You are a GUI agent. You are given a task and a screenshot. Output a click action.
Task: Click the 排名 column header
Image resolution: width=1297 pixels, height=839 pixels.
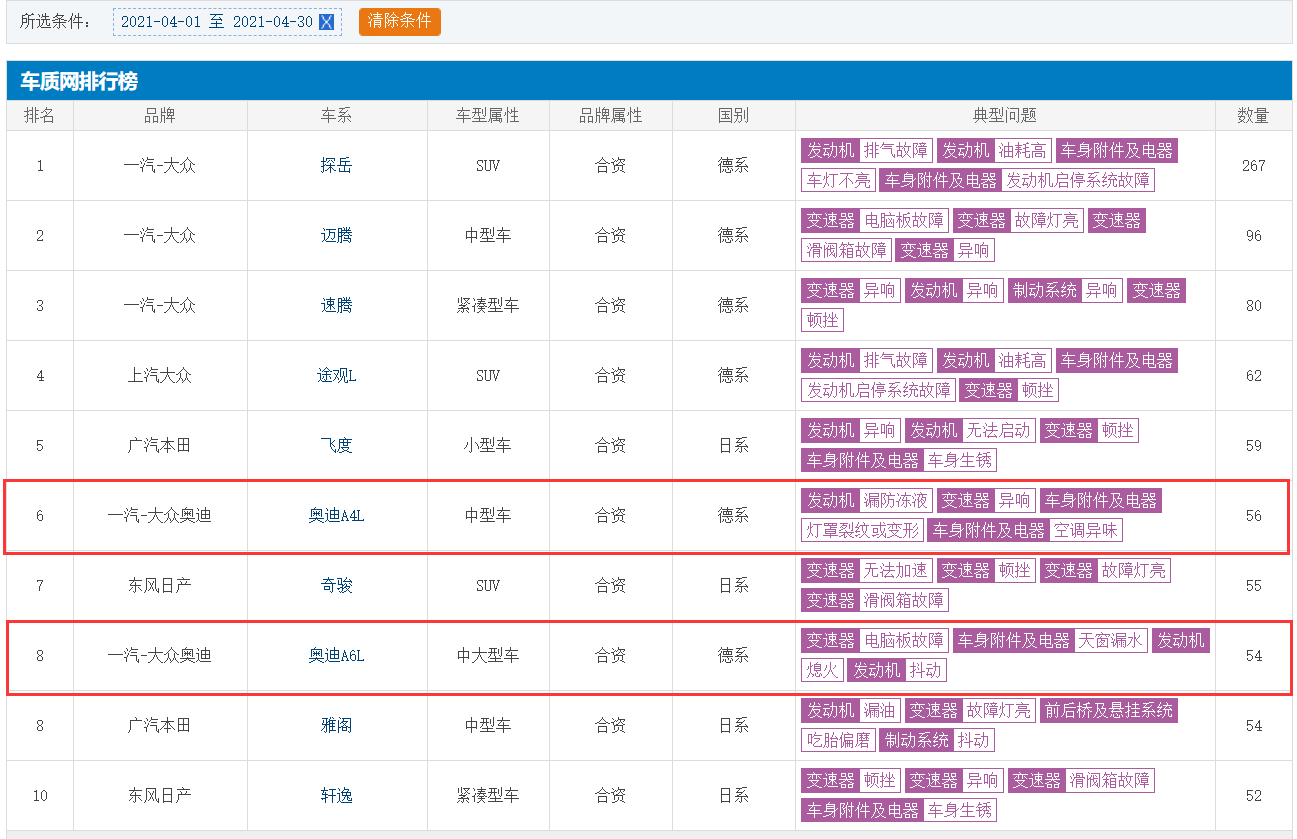[40, 116]
